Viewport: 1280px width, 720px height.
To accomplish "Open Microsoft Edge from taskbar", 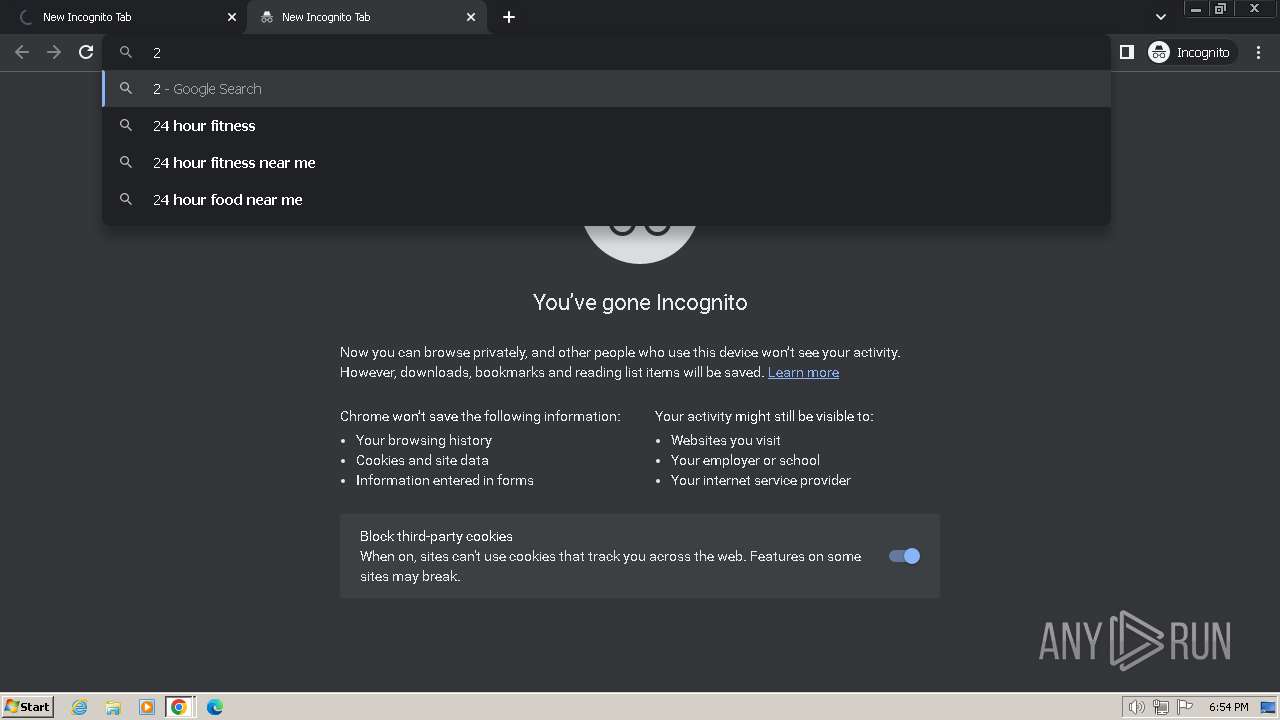I will coord(215,707).
